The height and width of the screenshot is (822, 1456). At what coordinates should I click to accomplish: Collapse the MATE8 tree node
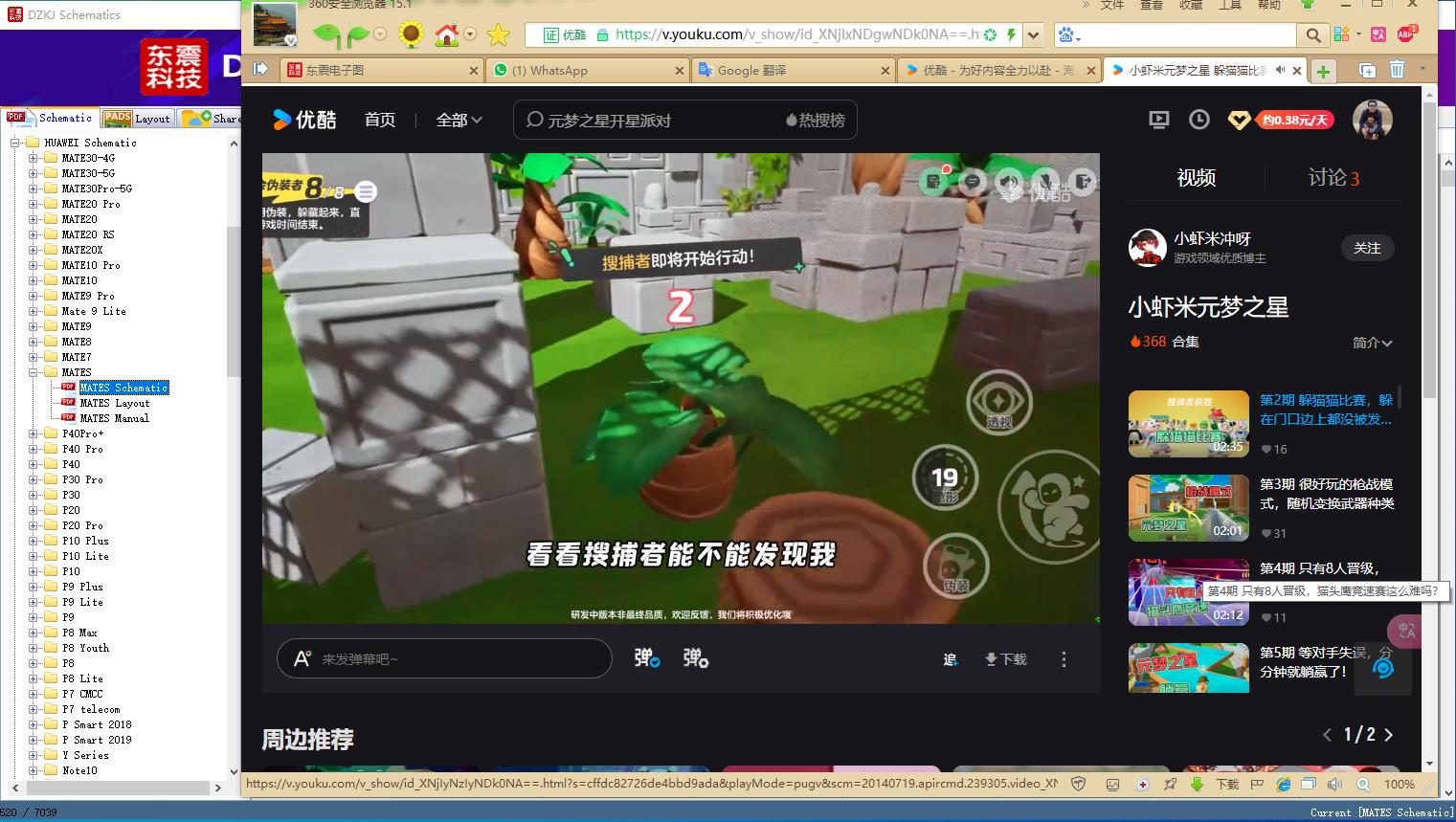tap(34, 372)
